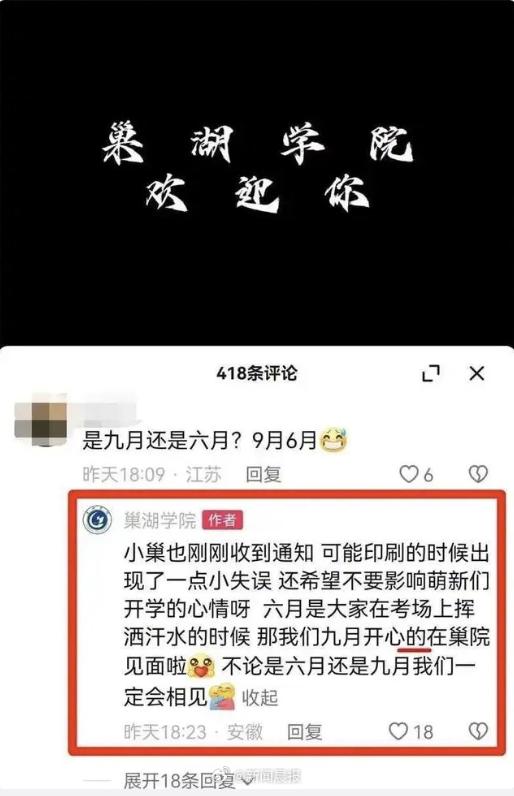Image resolution: width=514 pixels, height=796 pixels.
Task: Open the 巢湖学院 avatar profile
Action: click(x=97, y=520)
